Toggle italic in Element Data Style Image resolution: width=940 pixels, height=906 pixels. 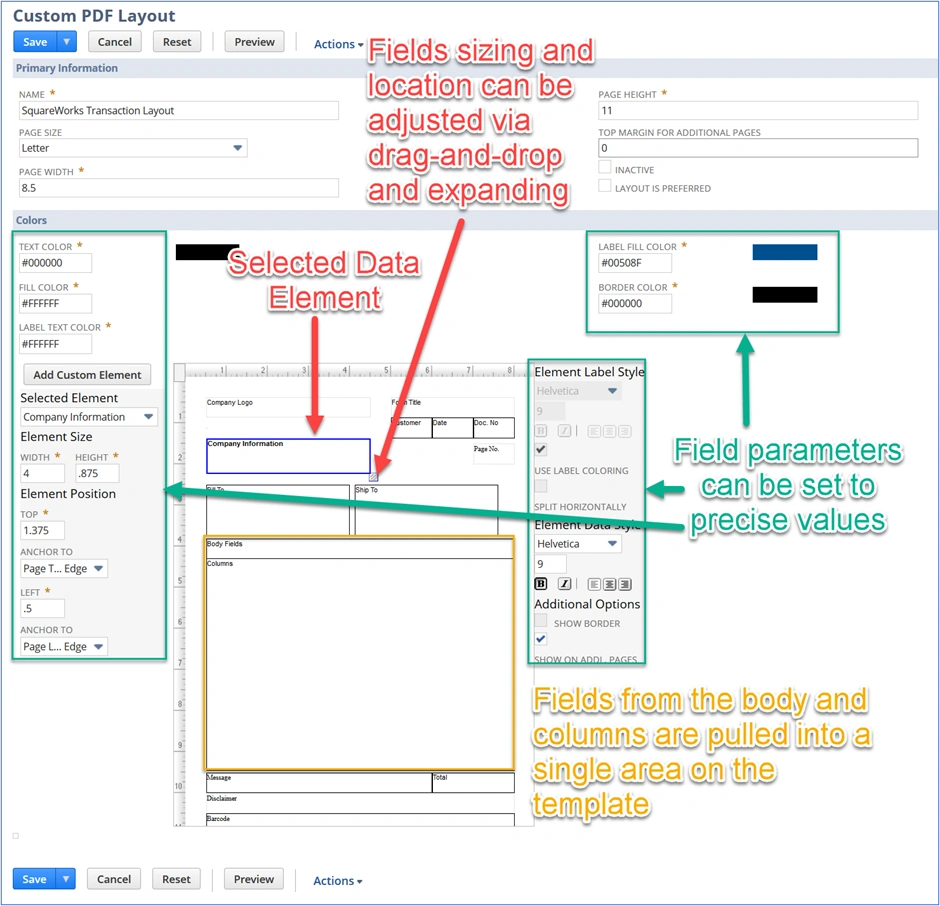(564, 584)
